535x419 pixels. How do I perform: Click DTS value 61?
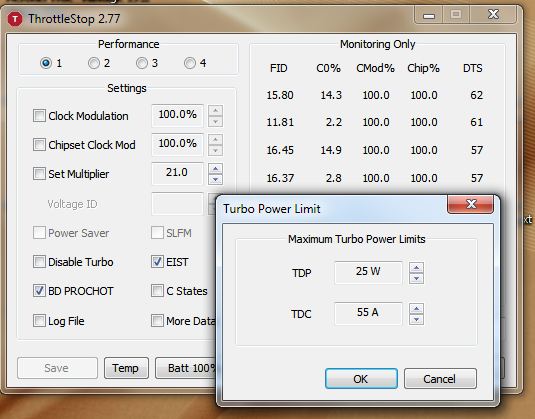[477, 122]
